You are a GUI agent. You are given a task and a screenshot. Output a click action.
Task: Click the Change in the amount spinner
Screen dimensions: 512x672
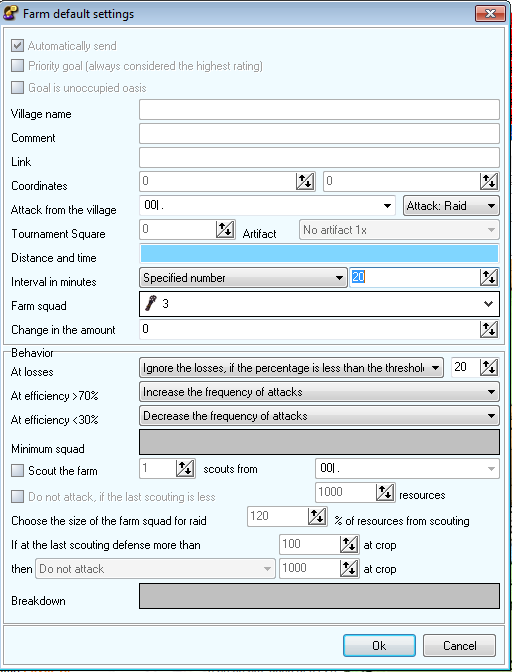(x=489, y=330)
